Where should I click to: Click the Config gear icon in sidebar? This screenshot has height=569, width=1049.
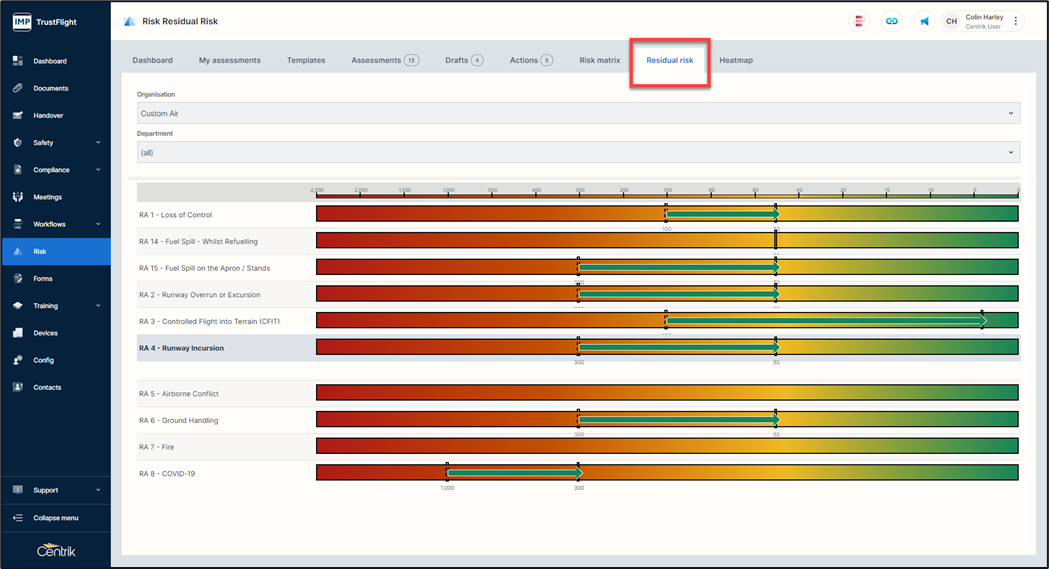tap(17, 360)
